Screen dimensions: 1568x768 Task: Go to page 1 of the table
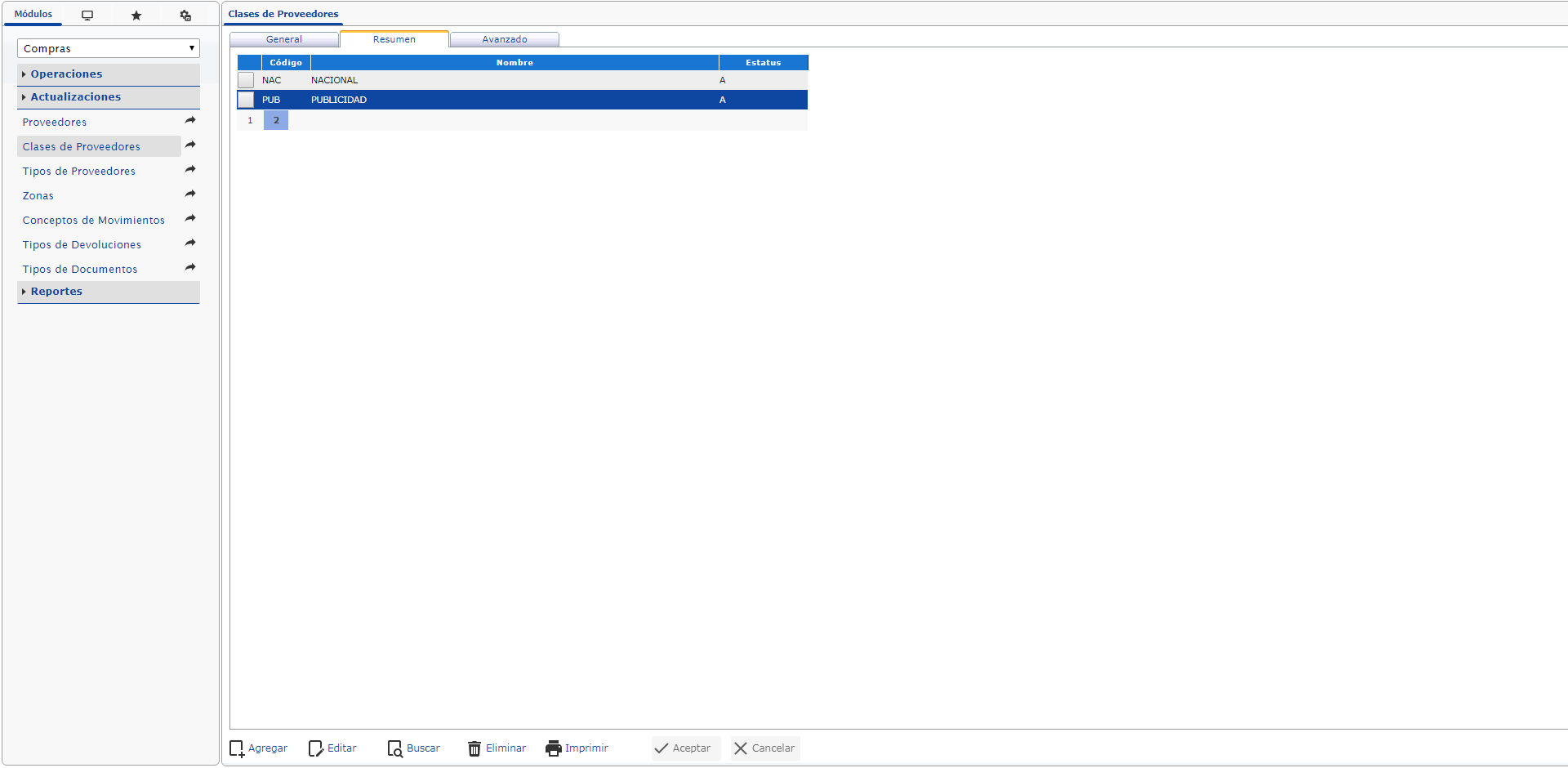point(250,120)
